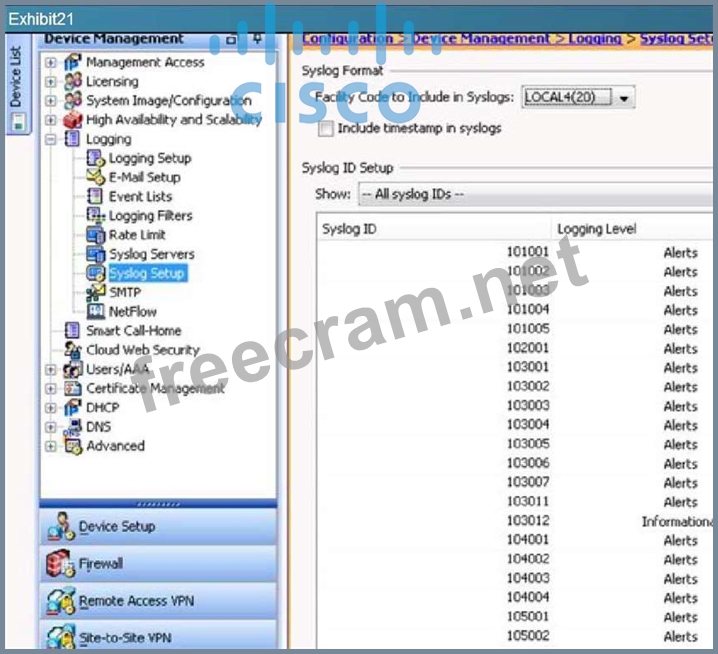The image size is (718, 654).
Task: Click the Smart Call-Home icon
Action: point(72,330)
